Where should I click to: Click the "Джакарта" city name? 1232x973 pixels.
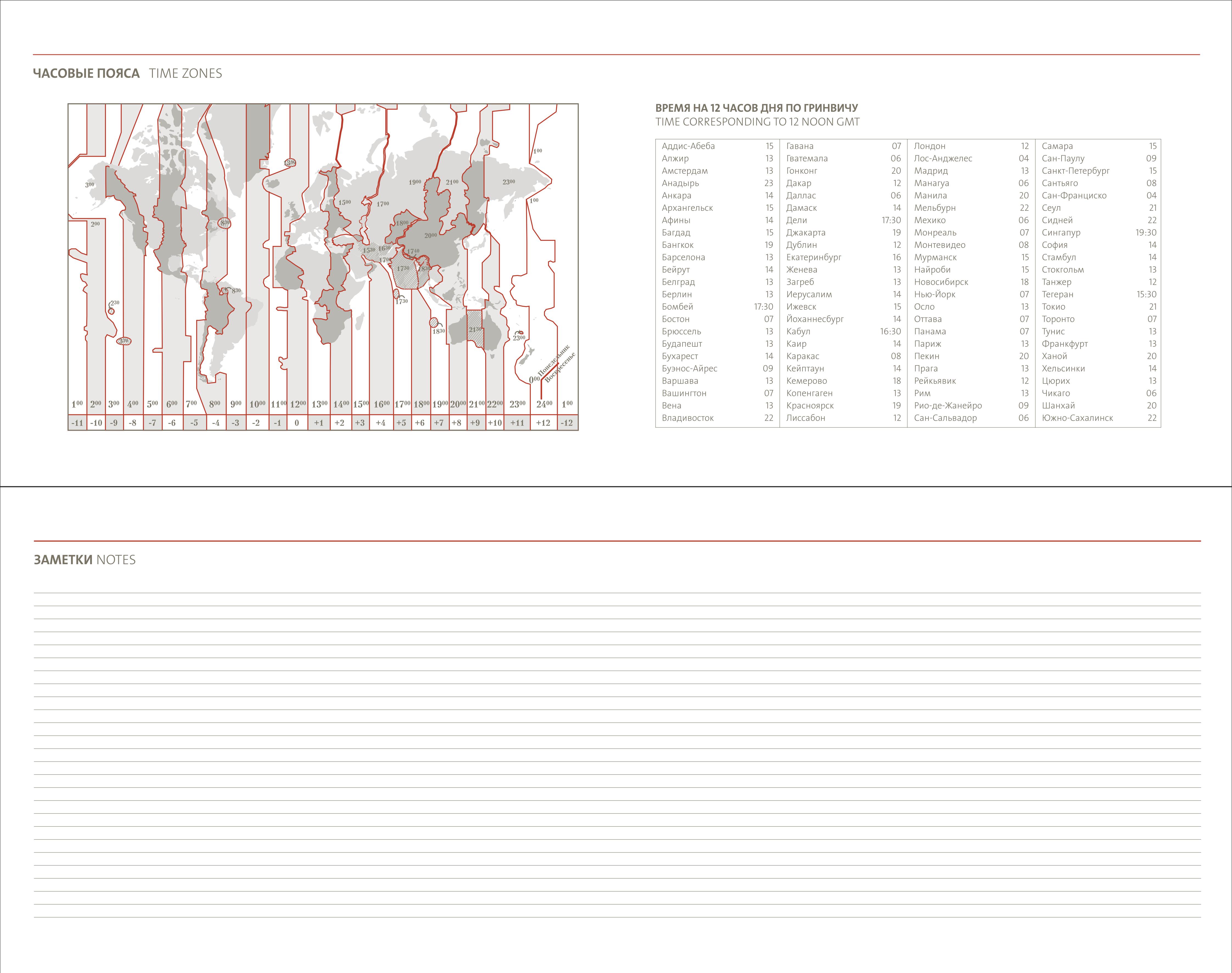[806, 233]
